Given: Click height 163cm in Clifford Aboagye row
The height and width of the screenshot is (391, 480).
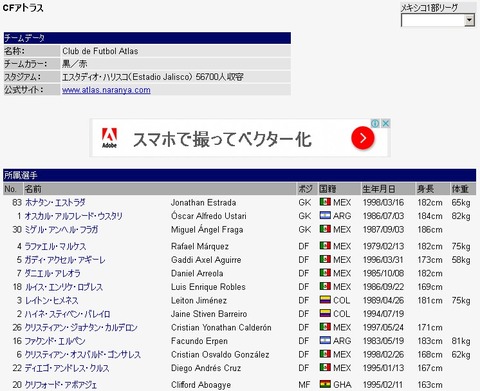Looking at the screenshot, I should 430,385.
